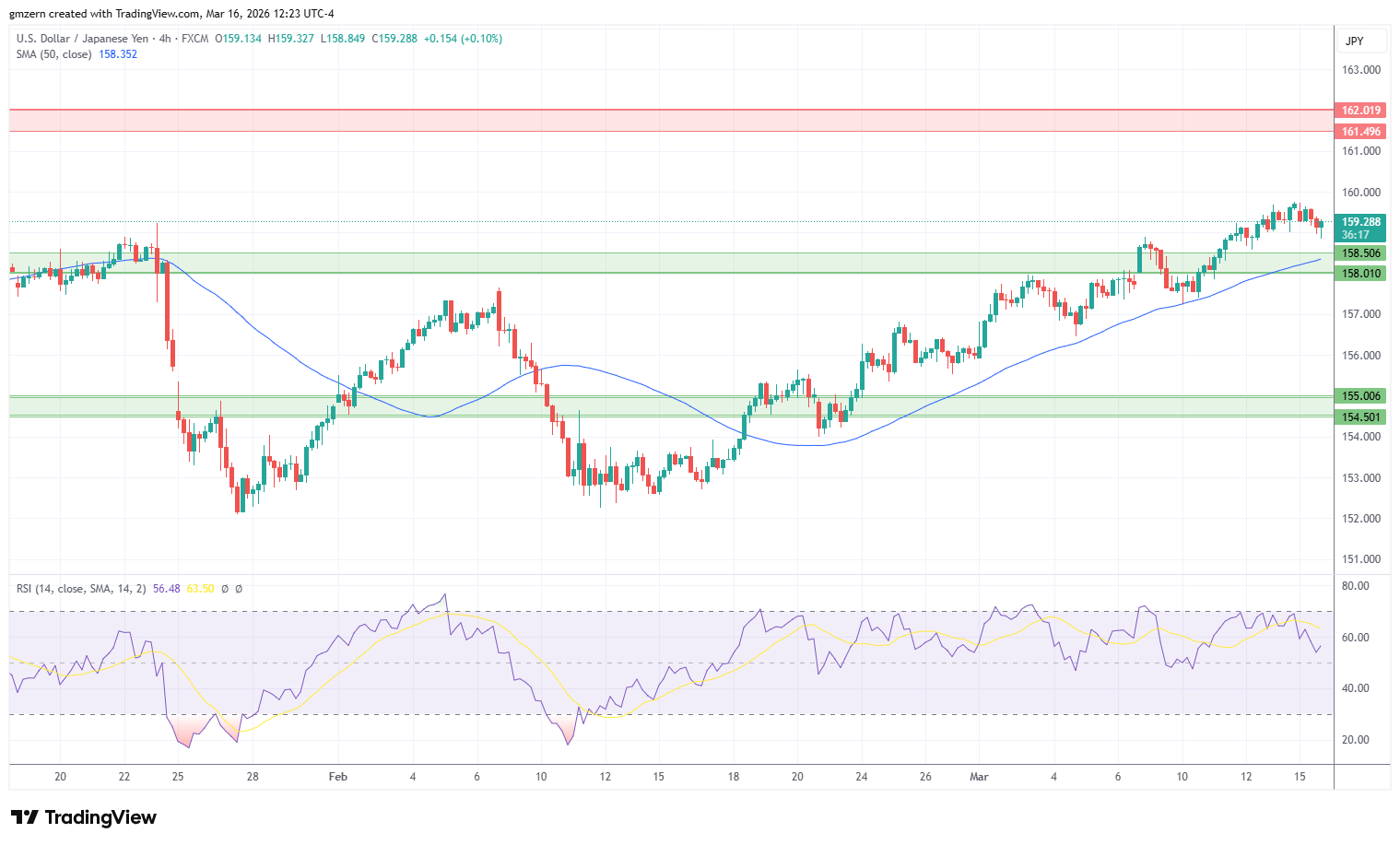
Task: Click the FXCM data source label
Action: (x=195, y=39)
